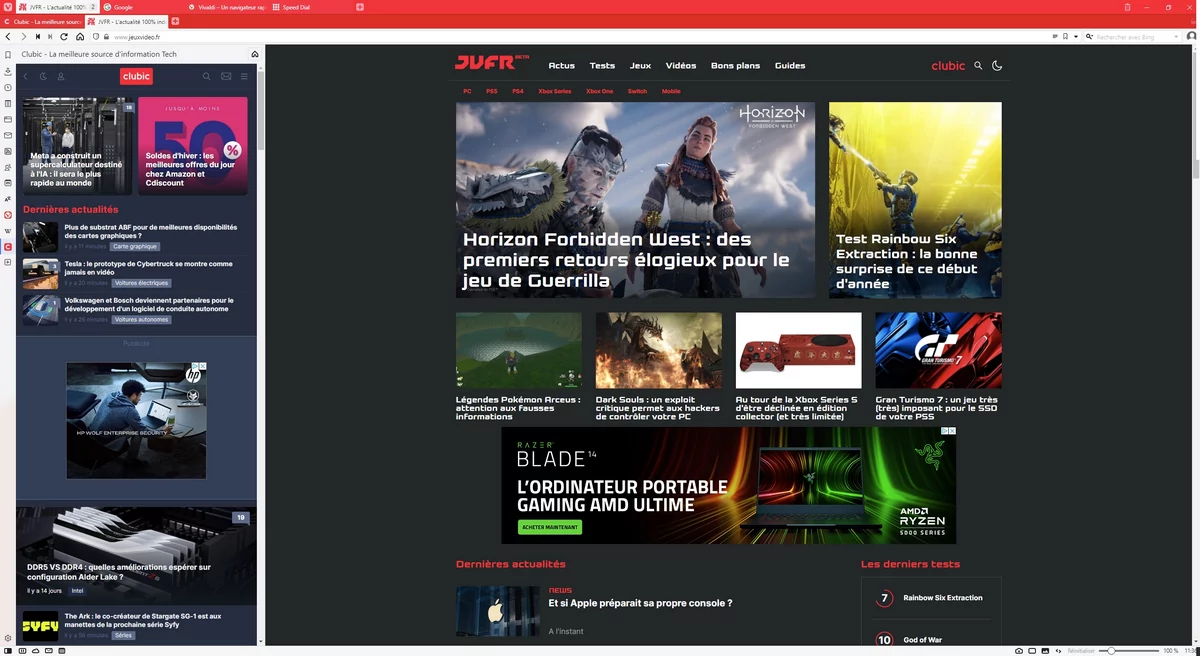Switch to the Vivaldi navigateur tab
Image resolution: width=1200 pixels, height=656 pixels.
(x=226, y=7)
